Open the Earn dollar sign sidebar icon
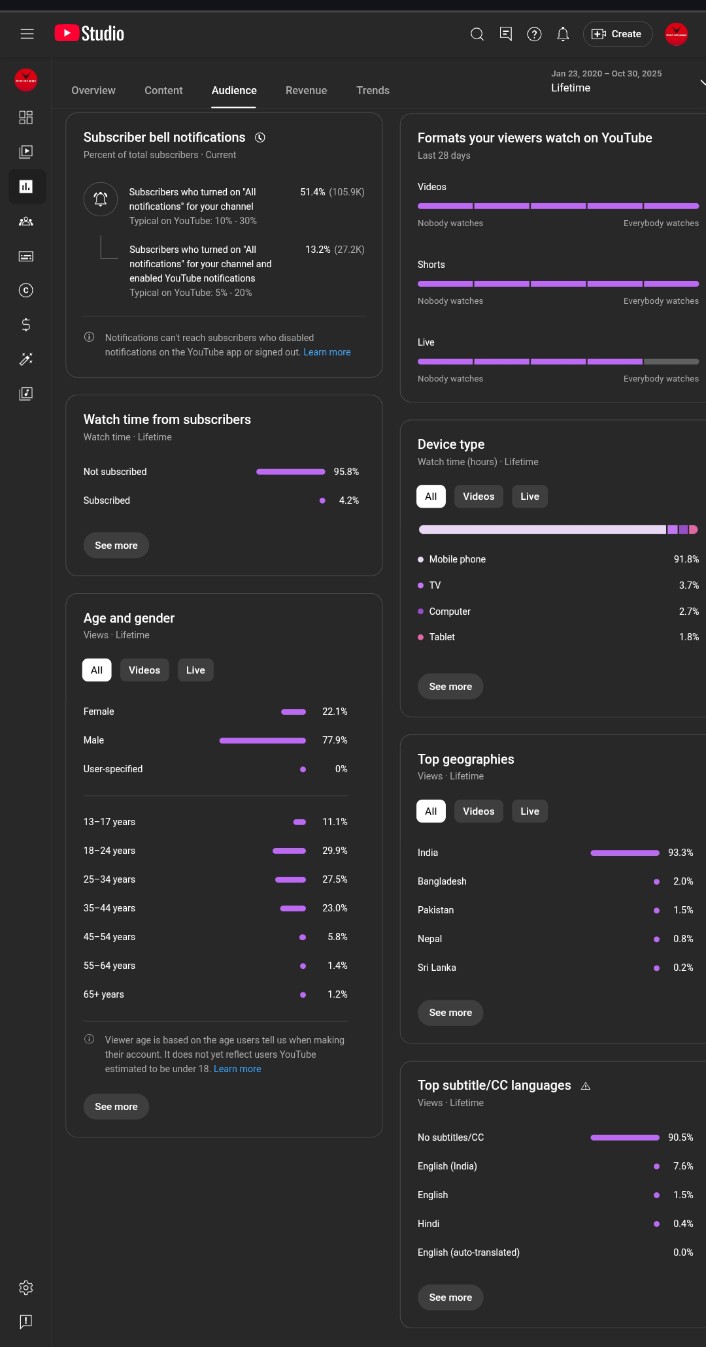 (x=26, y=324)
